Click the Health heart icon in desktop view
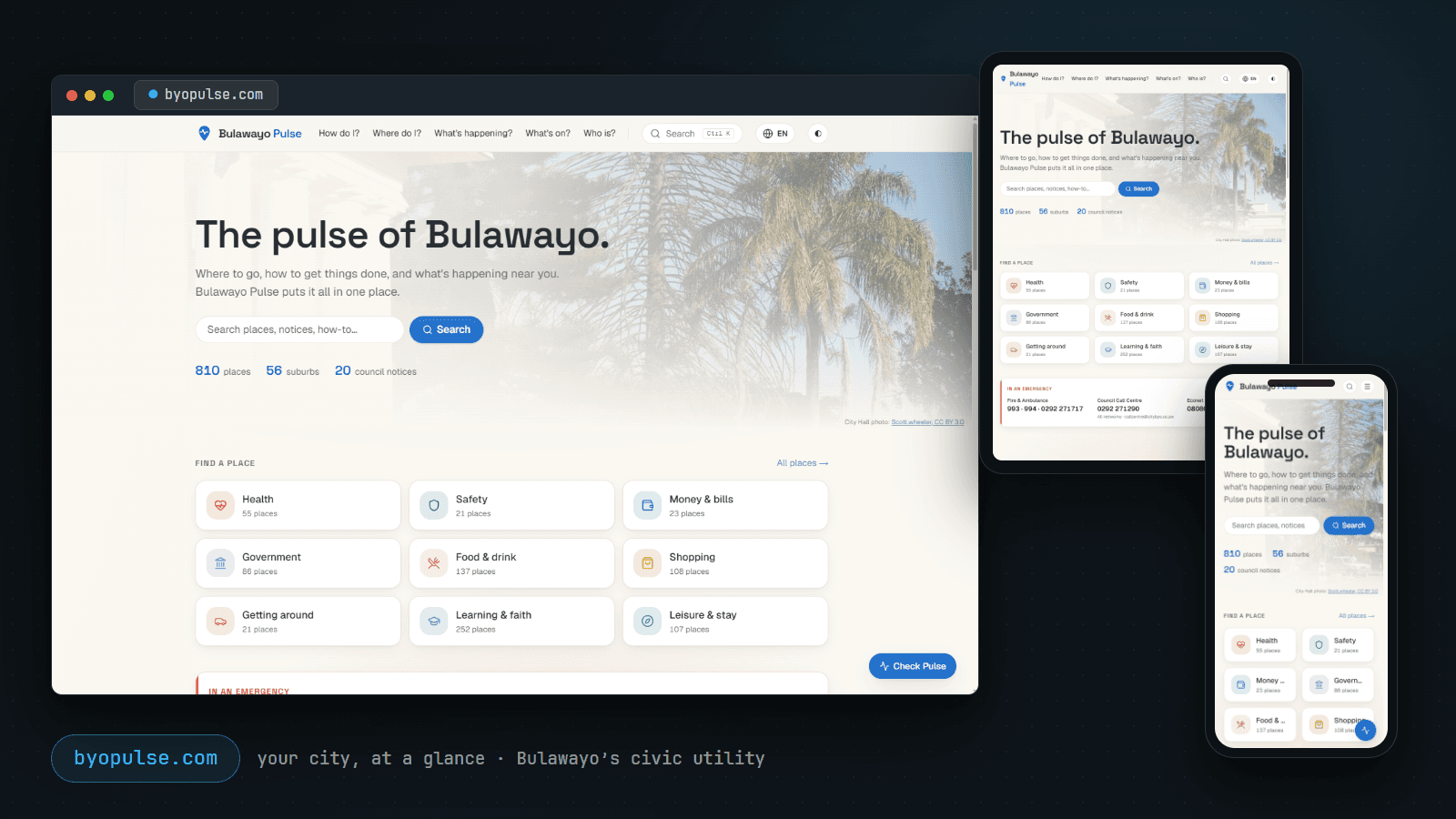 (x=220, y=505)
